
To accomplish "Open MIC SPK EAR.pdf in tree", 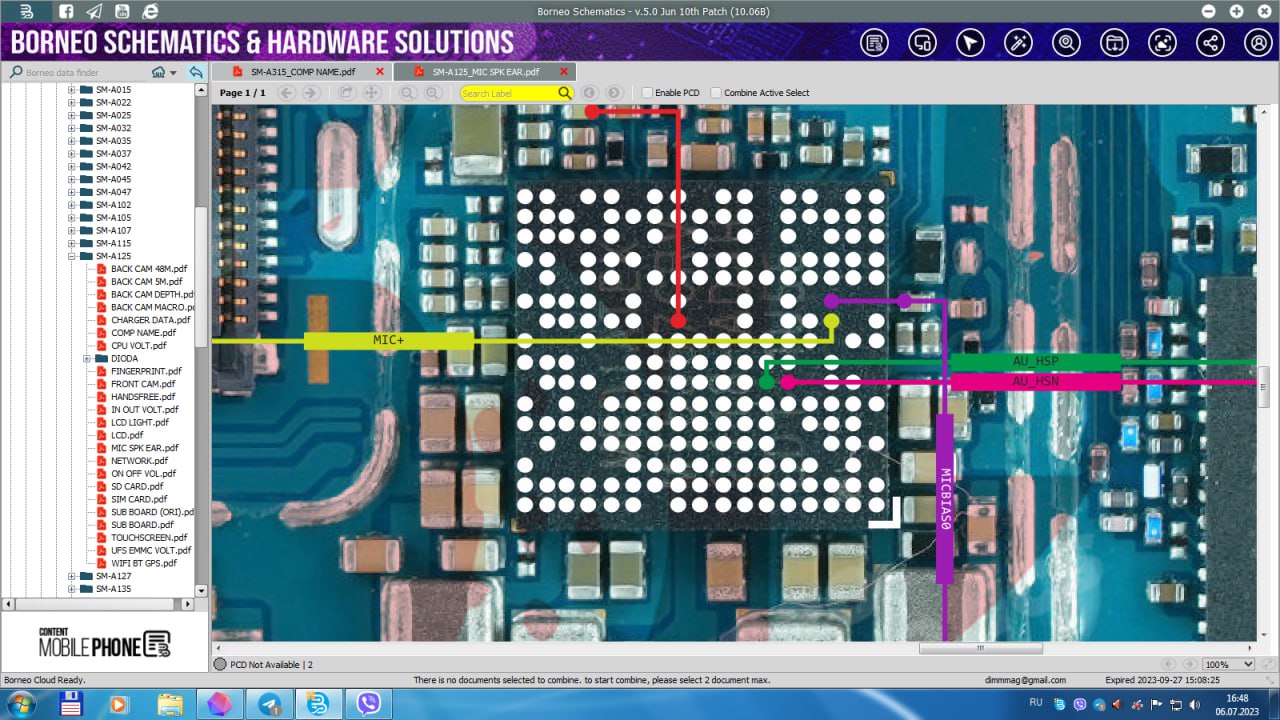I will 144,448.
